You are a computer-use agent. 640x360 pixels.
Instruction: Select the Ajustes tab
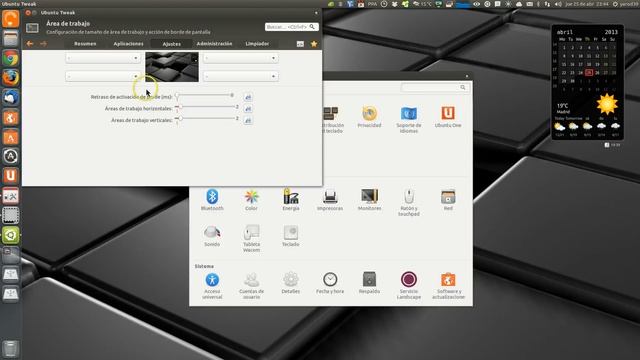click(171, 44)
